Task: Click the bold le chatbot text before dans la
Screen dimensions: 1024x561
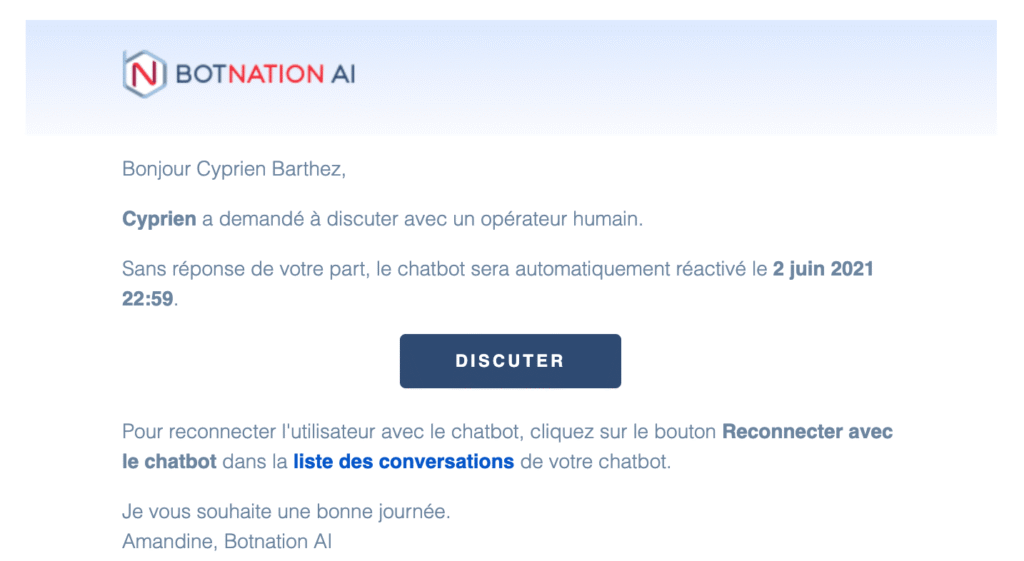Action: click(169, 462)
